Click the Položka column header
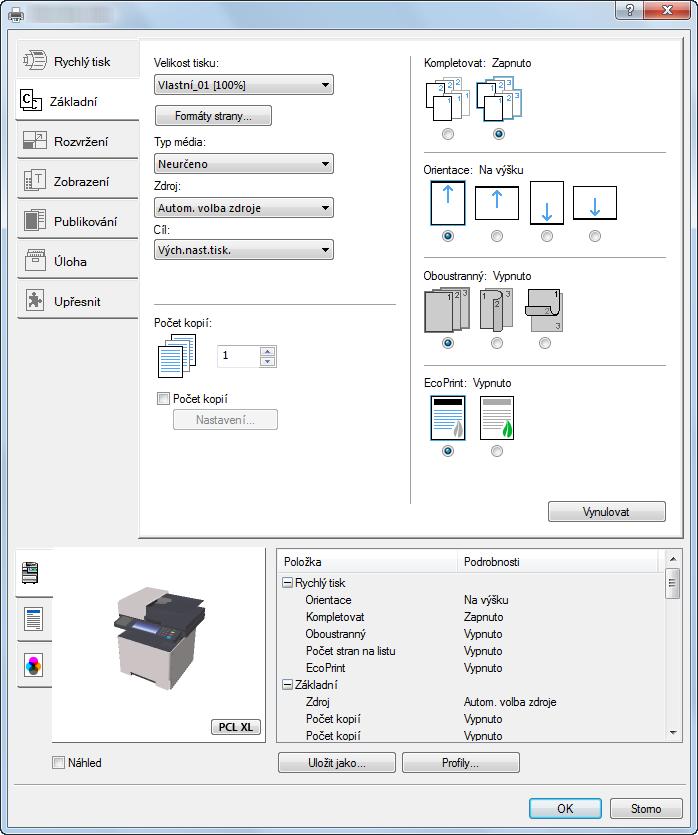Viewport: 698px width, 835px height. click(x=367, y=562)
